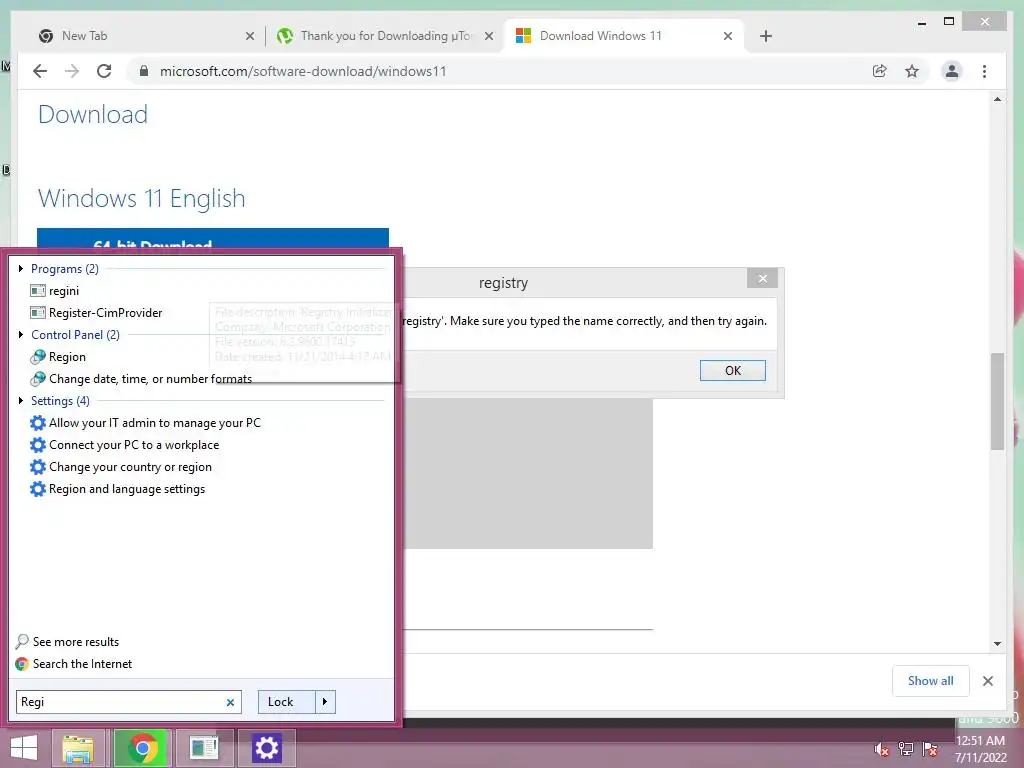Screen dimensions: 1024x768
Task: Click Show all in the downloads bar
Action: (930, 681)
